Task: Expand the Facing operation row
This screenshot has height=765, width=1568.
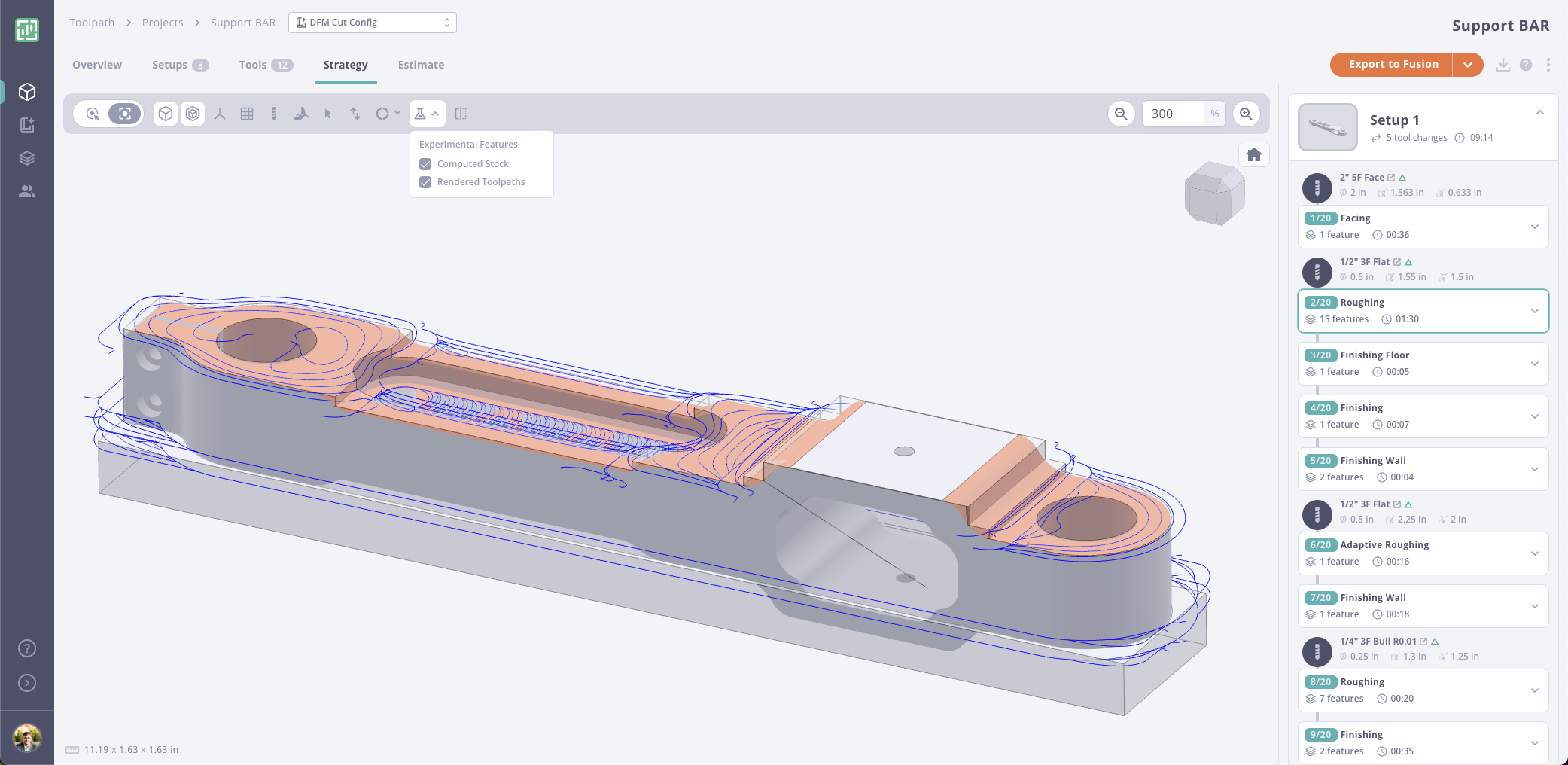Action: pos(1534,227)
